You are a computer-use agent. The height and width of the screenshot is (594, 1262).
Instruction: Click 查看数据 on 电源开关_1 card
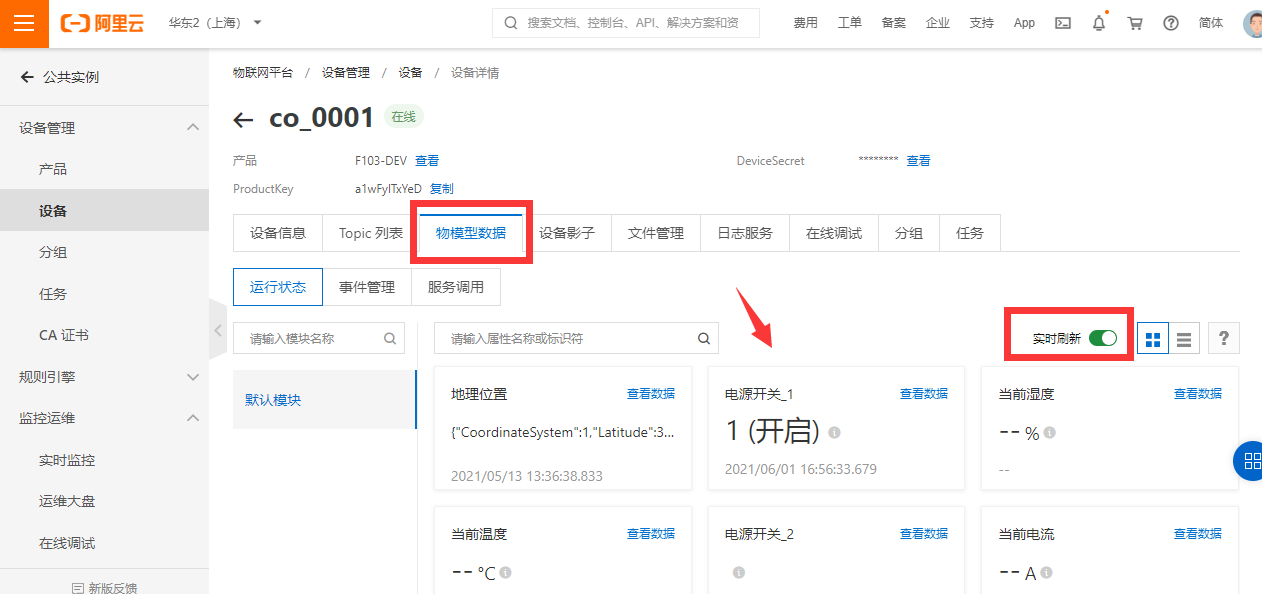click(x=923, y=393)
